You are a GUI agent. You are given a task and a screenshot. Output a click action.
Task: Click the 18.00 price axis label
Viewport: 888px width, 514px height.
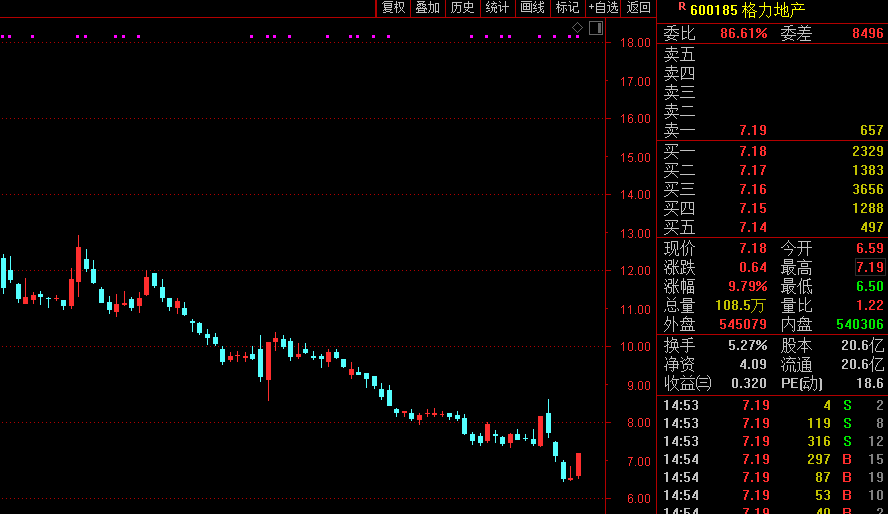[x=635, y=43]
